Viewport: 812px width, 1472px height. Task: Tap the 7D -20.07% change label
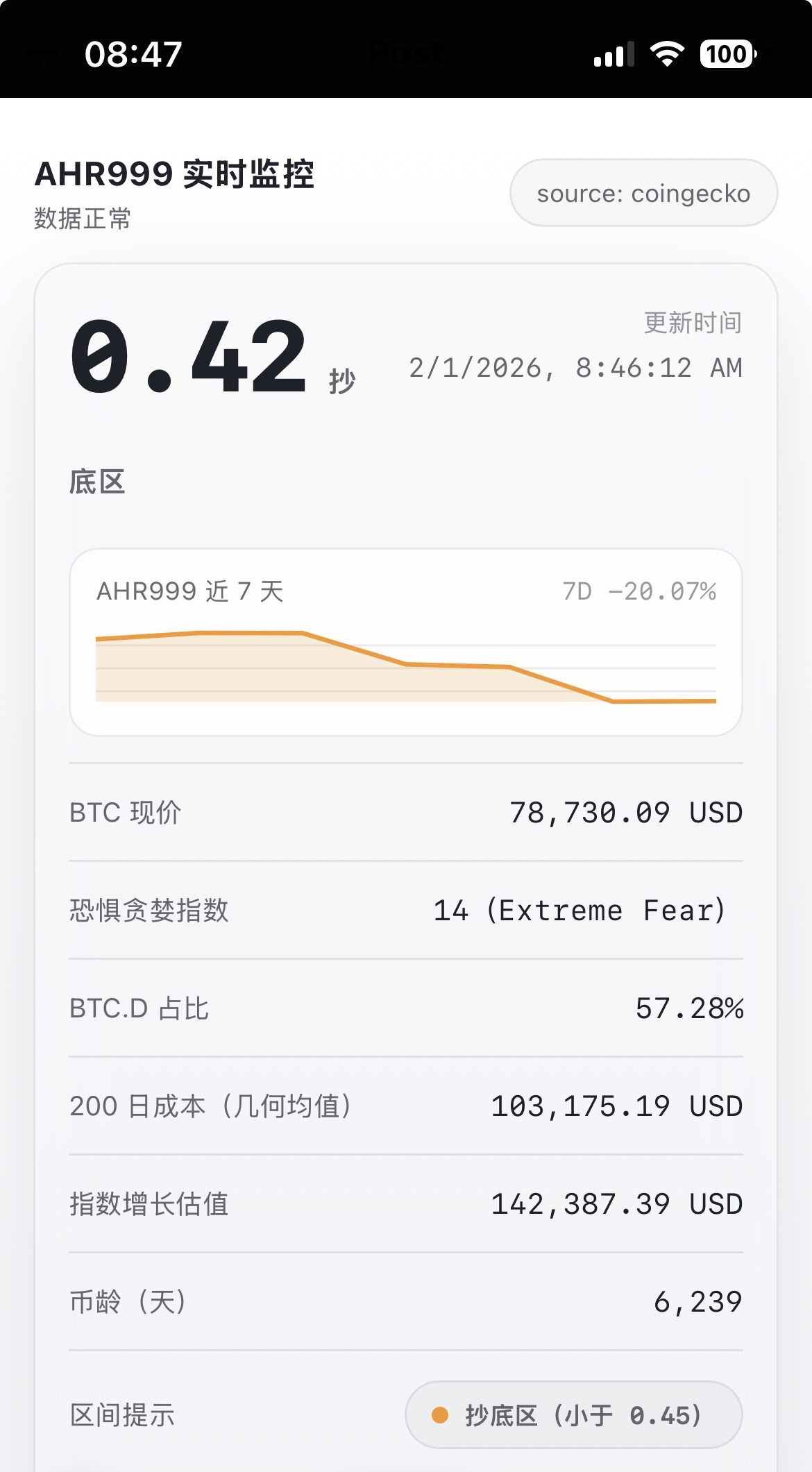(638, 591)
